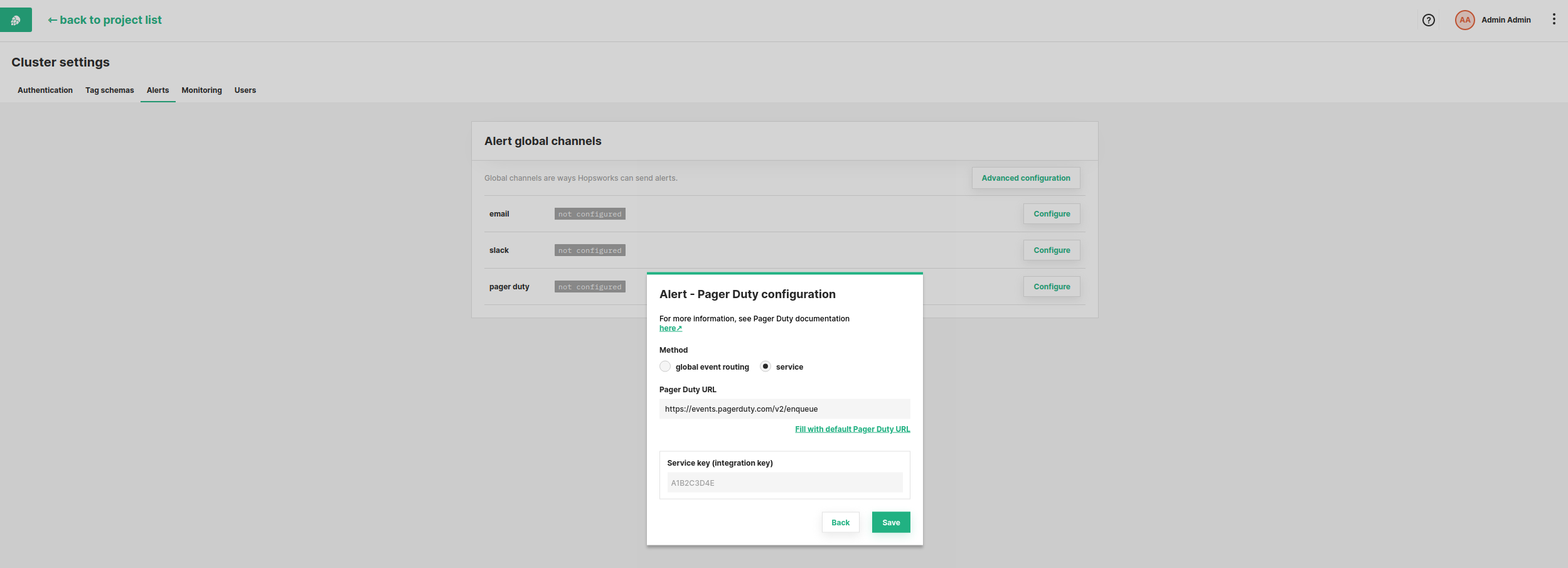Click Back in the configuration dialog
1568x568 pixels.
pyautogui.click(x=840, y=522)
